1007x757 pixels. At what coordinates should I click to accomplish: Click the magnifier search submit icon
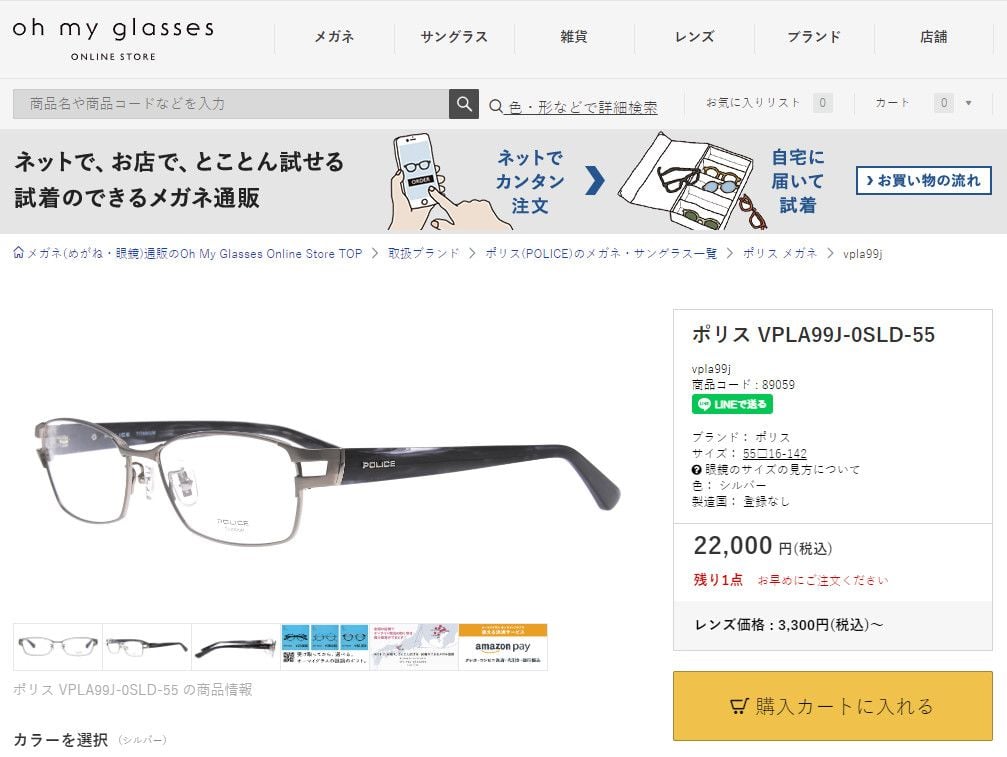point(464,103)
